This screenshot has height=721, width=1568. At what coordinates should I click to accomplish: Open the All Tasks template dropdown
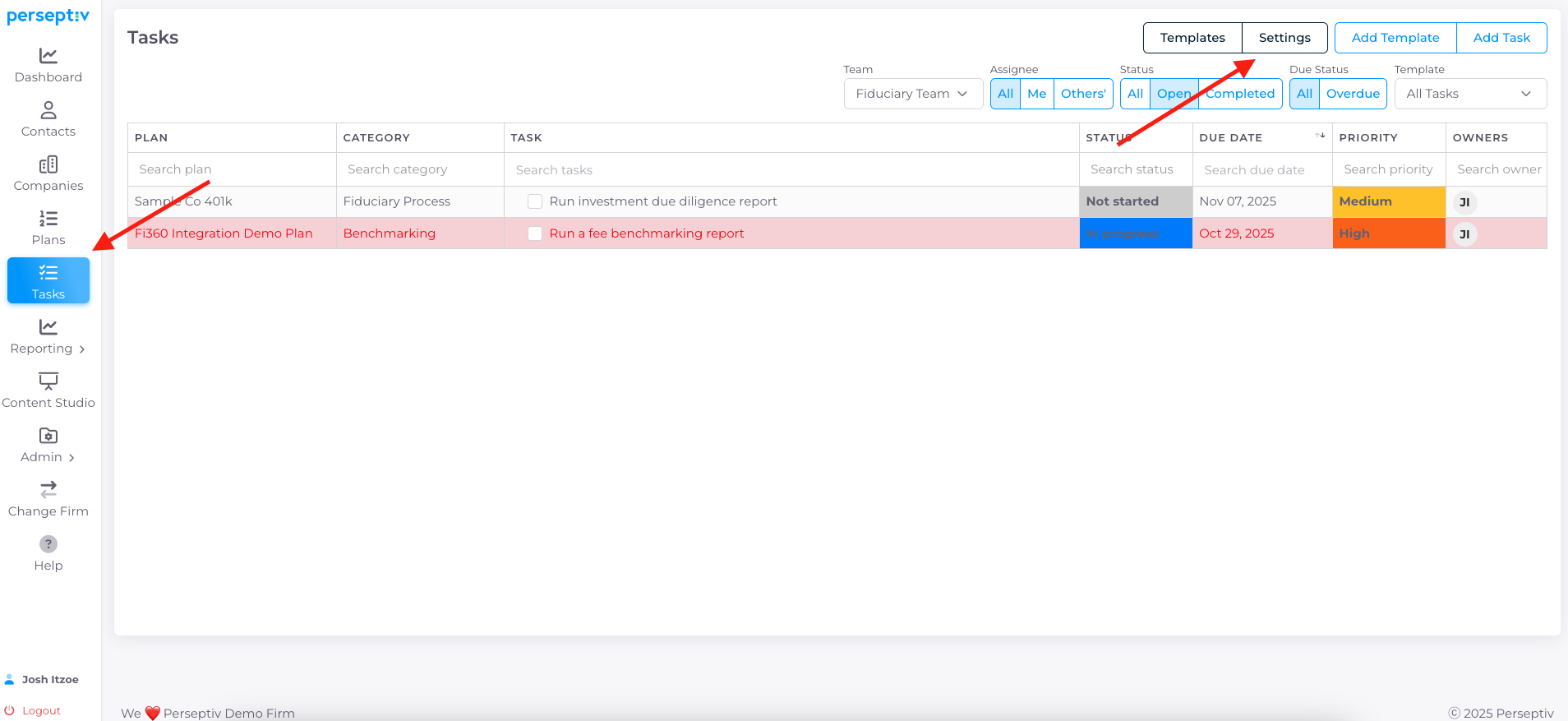point(1470,94)
